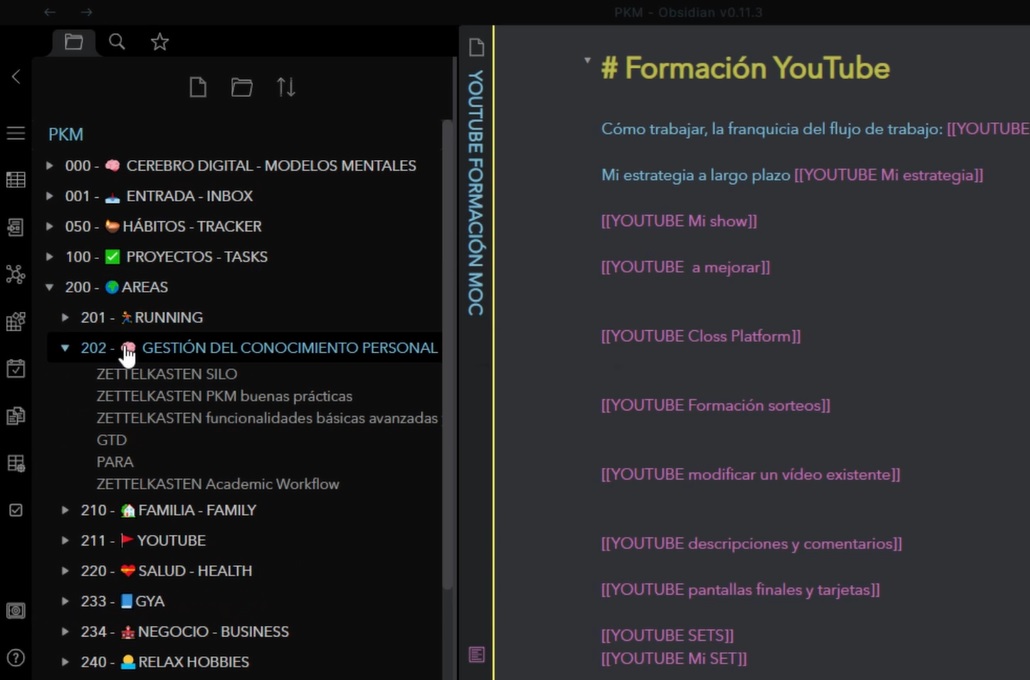Open the File explorer tab

pyautogui.click(x=74, y=42)
